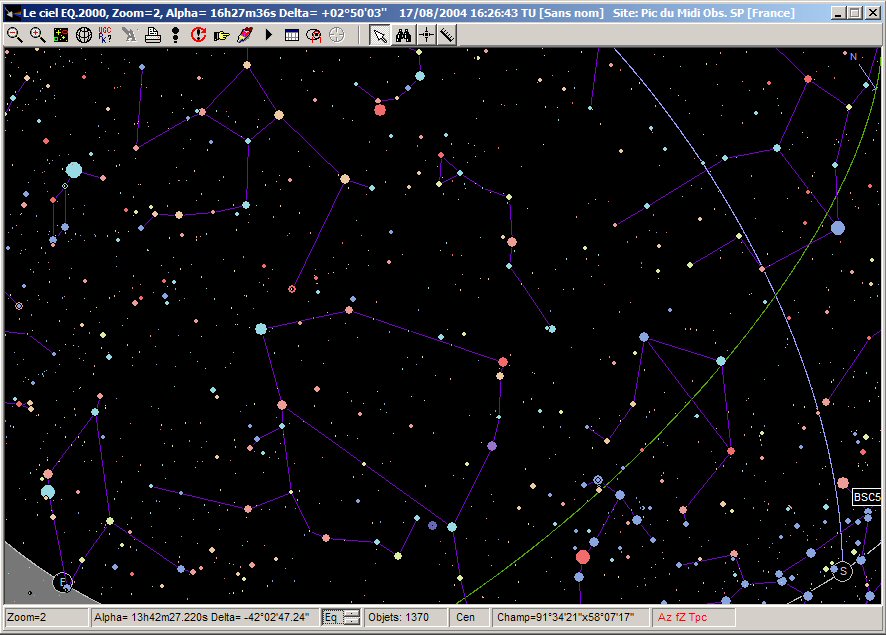This screenshot has height=635, width=886.
Task: Click the pointing hand icon
Action: click(x=222, y=35)
